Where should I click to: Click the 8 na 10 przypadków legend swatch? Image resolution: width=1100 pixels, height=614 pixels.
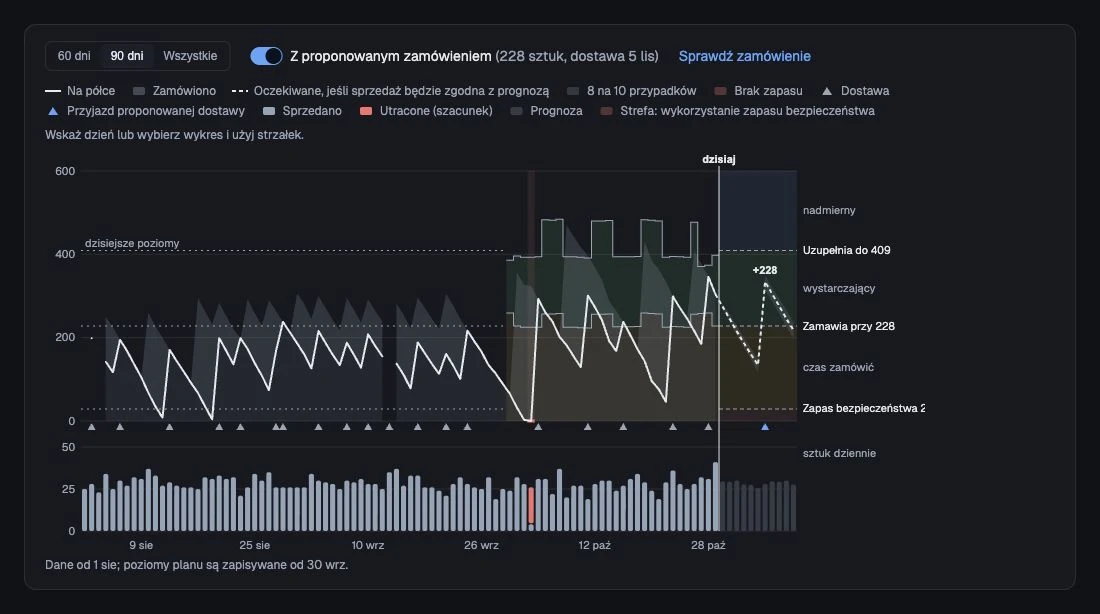(573, 91)
